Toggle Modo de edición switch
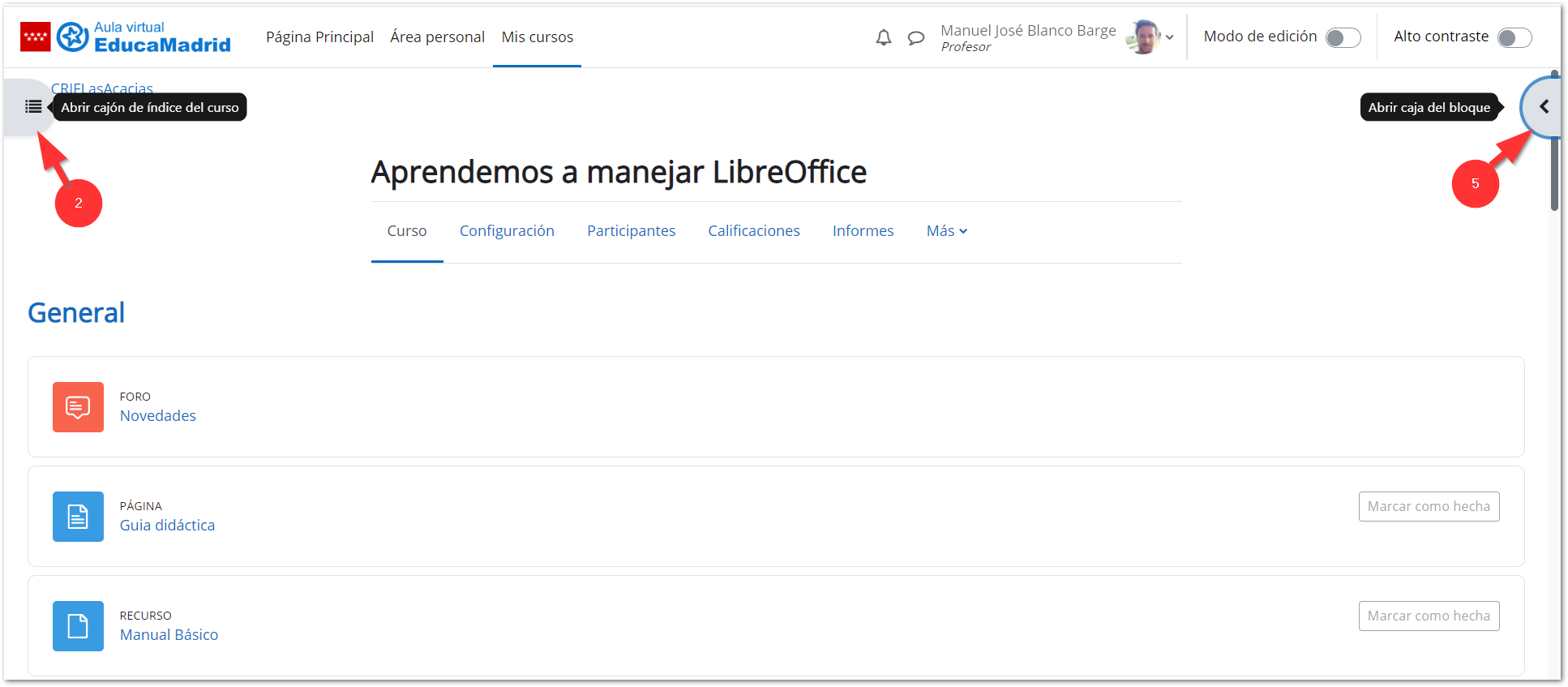The image size is (1568, 687). tap(1343, 37)
